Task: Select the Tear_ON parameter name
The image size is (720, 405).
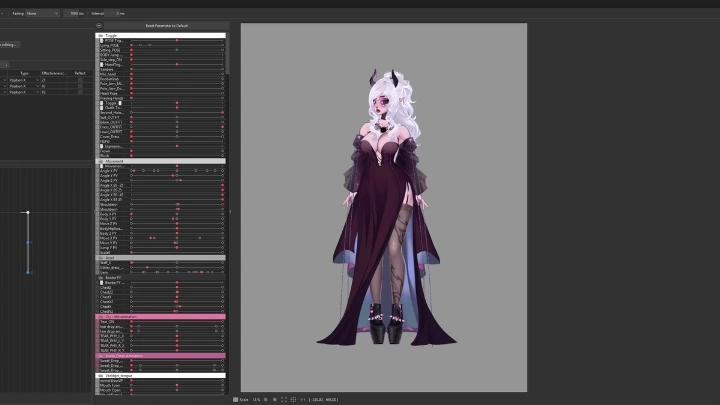Action: [107, 321]
